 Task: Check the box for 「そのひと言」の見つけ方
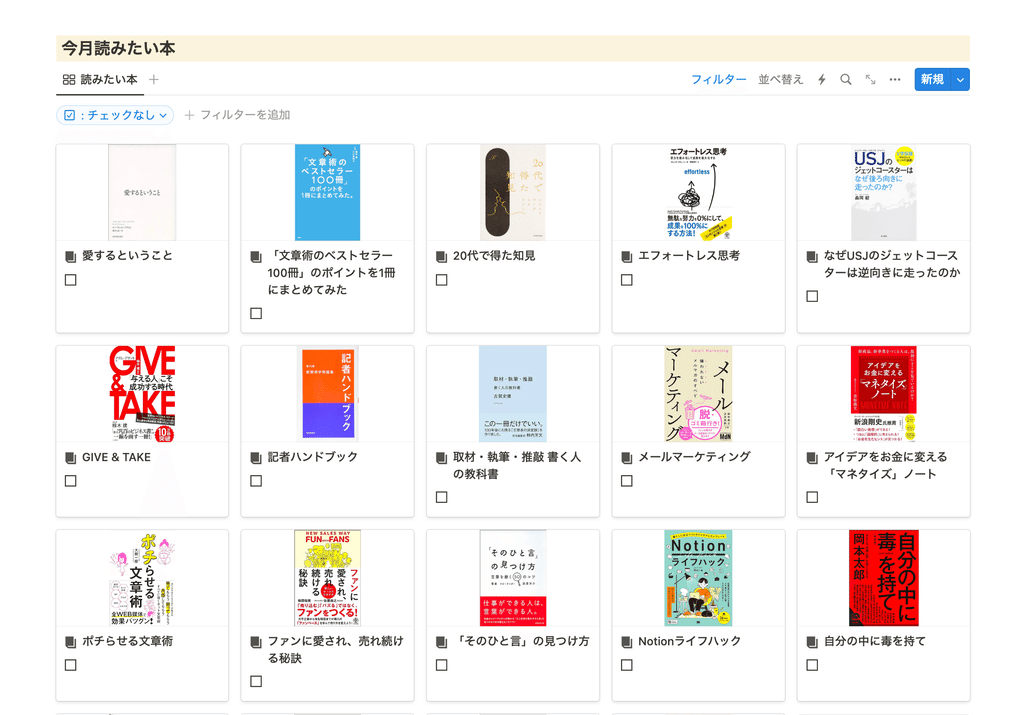tap(441, 665)
